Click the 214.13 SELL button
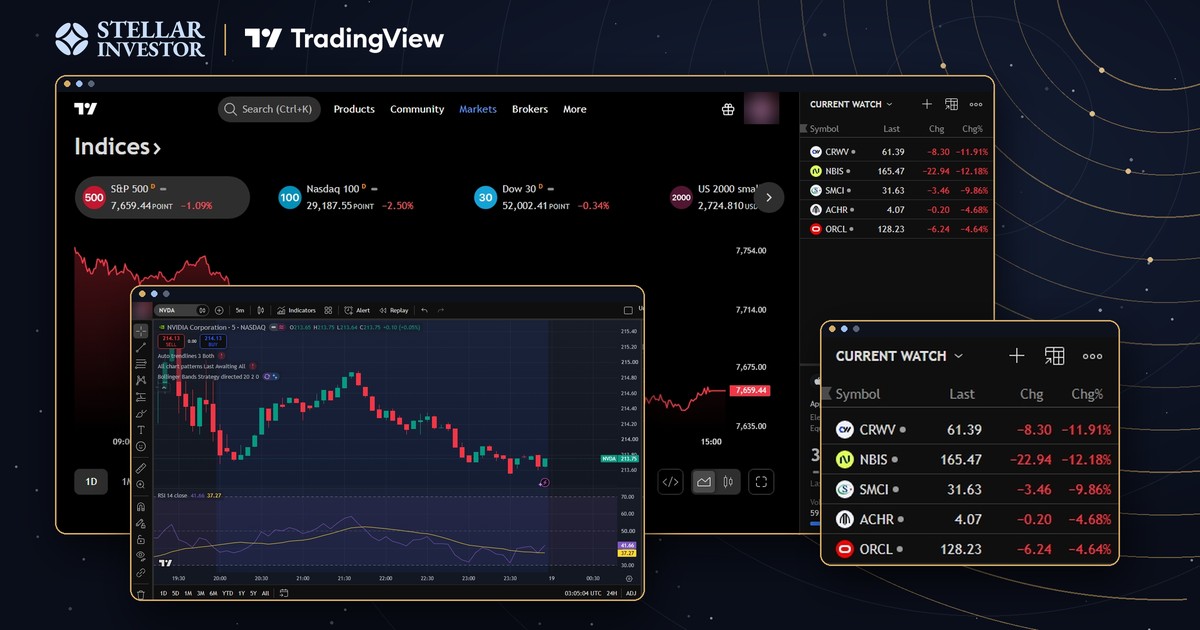 171,341
